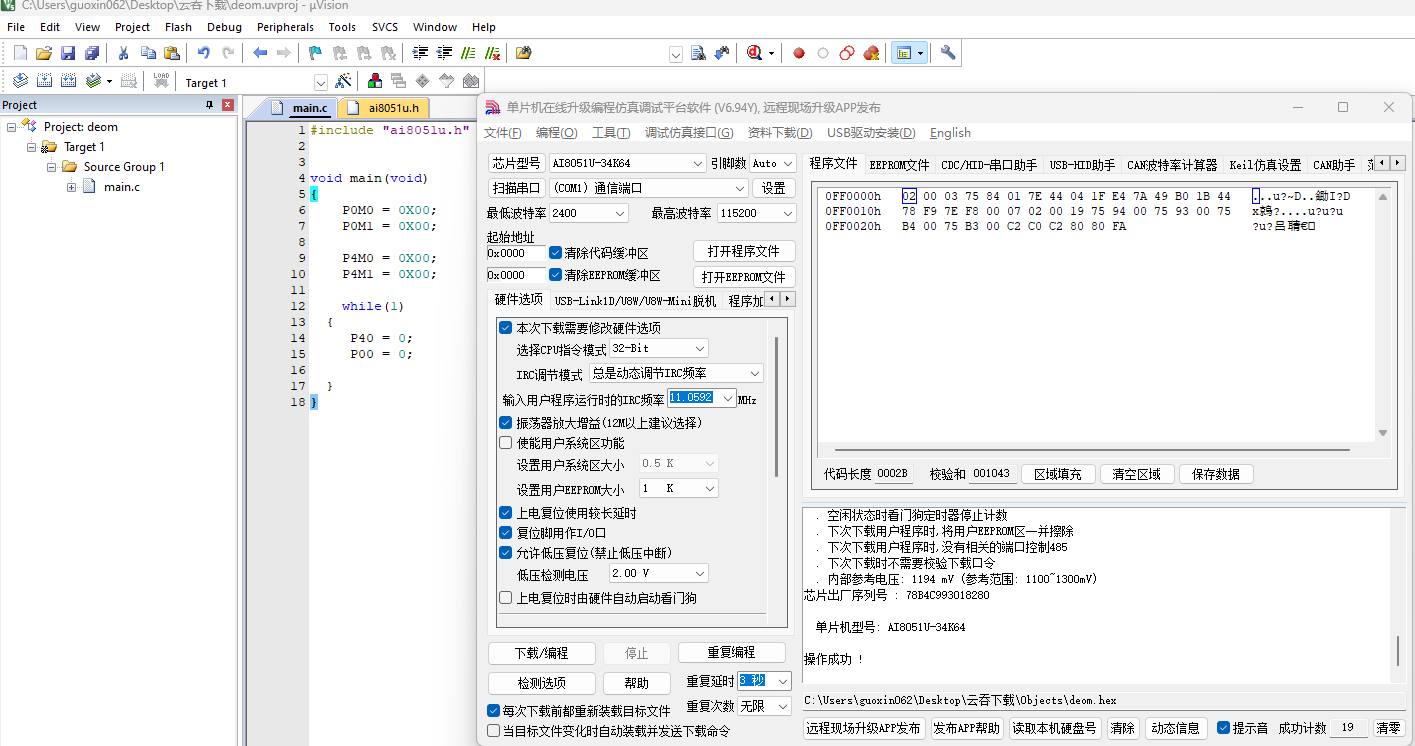1415x746 pixels.
Task: Open the 芯片型号 AI8051U-34K64 dropdown
Action: (698, 163)
